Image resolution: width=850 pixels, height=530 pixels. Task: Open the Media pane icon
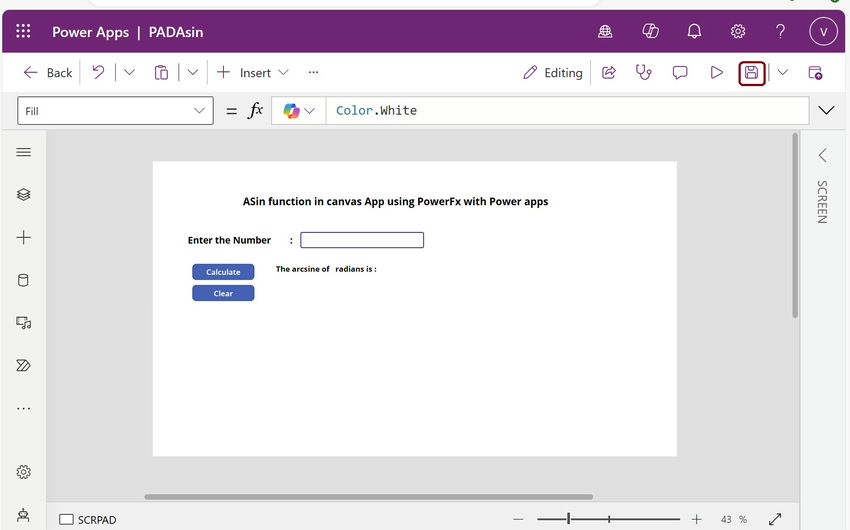click(x=23, y=323)
